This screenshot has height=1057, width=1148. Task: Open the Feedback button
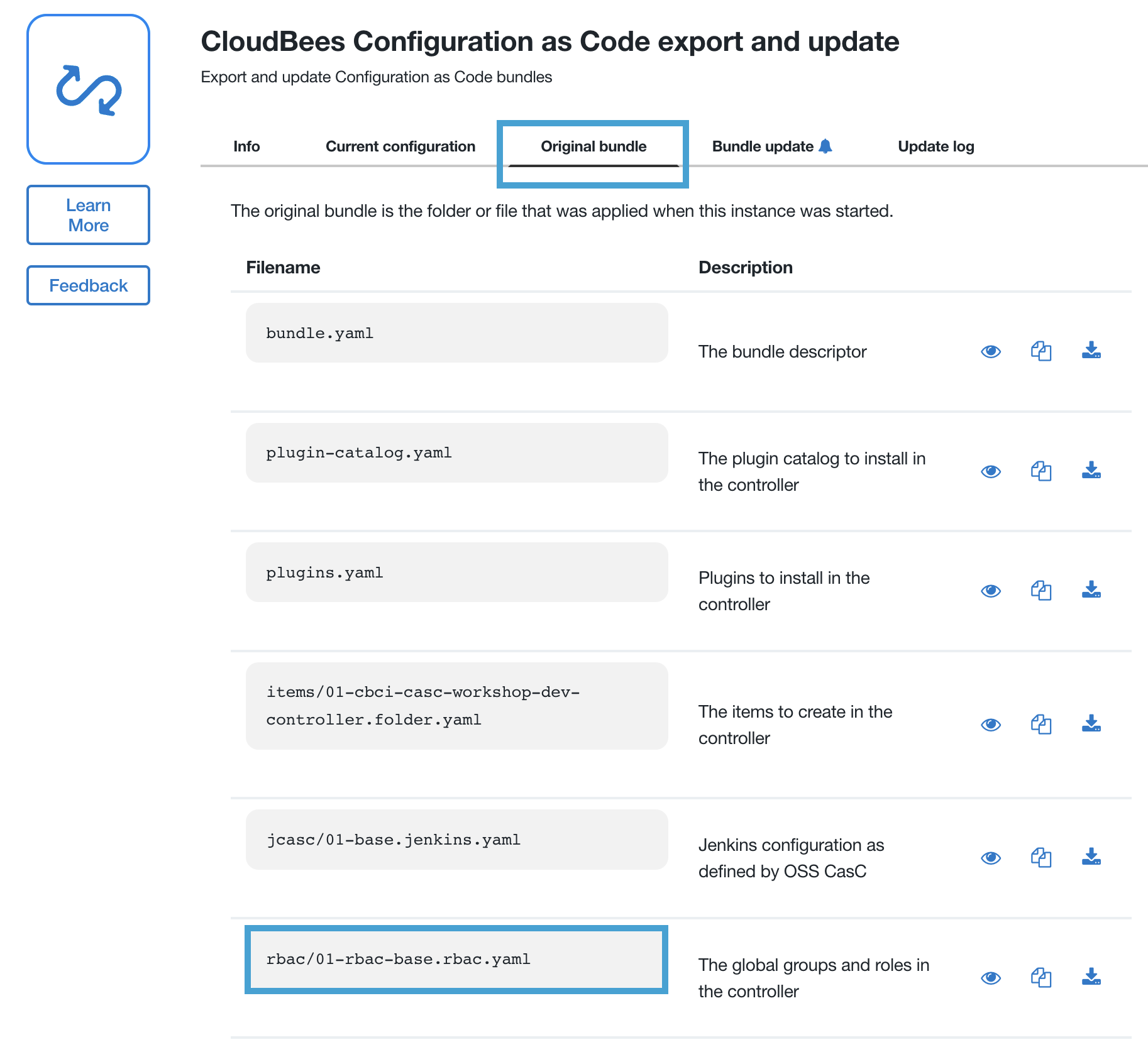click(89, 285)
